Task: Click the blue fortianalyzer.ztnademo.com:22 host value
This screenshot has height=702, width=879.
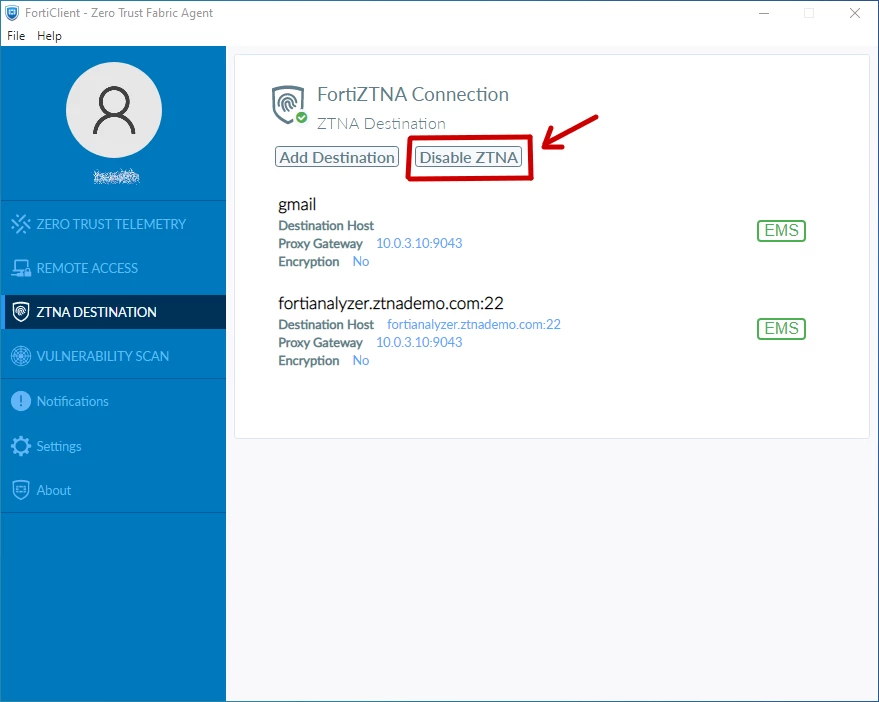Action: tap(474, 324)
